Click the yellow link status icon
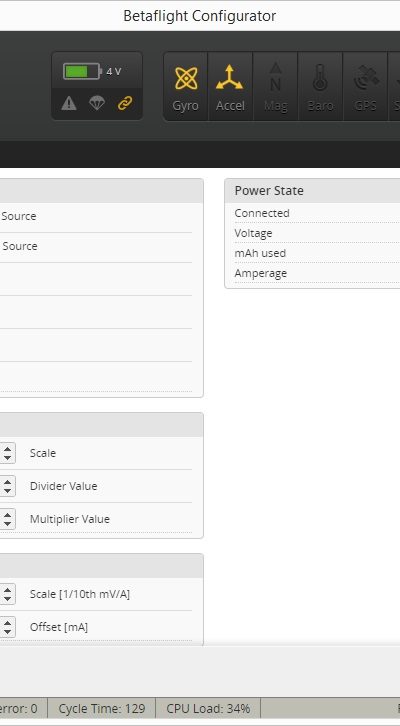 coord(125,103)
